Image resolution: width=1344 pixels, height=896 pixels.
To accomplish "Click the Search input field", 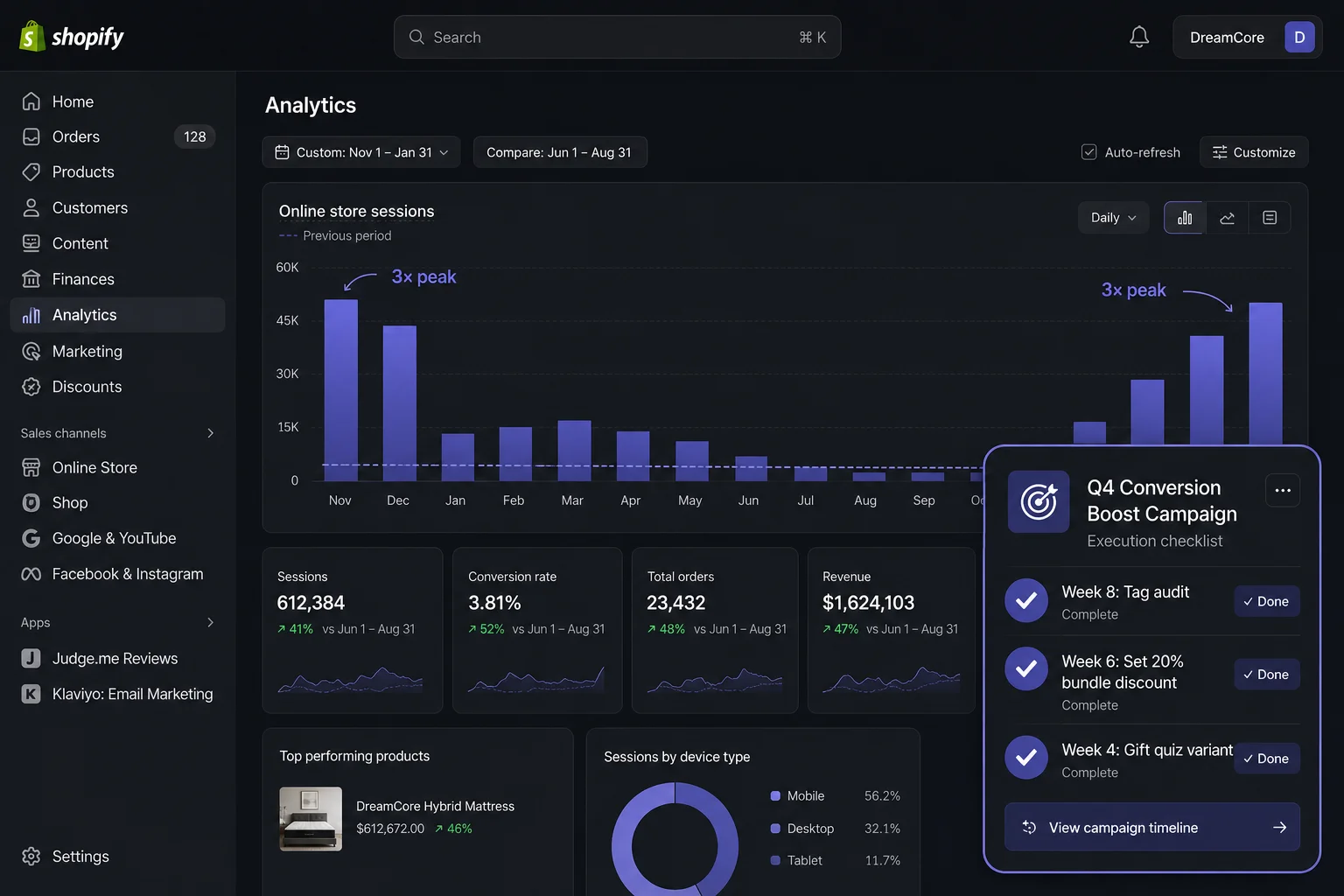I will pyautogui.click(x=617, y=38).
